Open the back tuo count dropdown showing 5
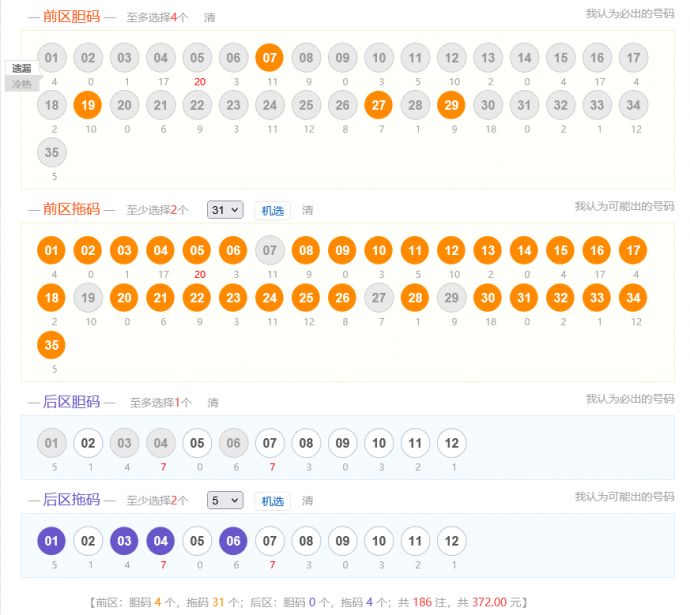Image resolution: width=690 pixels, height=615 pixels. tap(225, 500)
